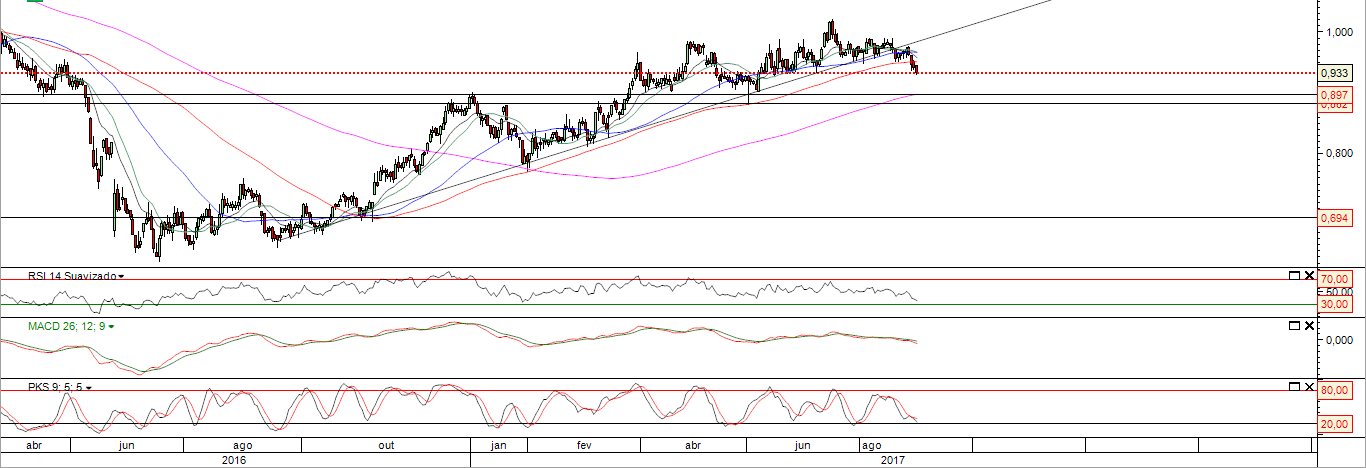Select the 0,897 price level label

click(x=1334, y=95)
